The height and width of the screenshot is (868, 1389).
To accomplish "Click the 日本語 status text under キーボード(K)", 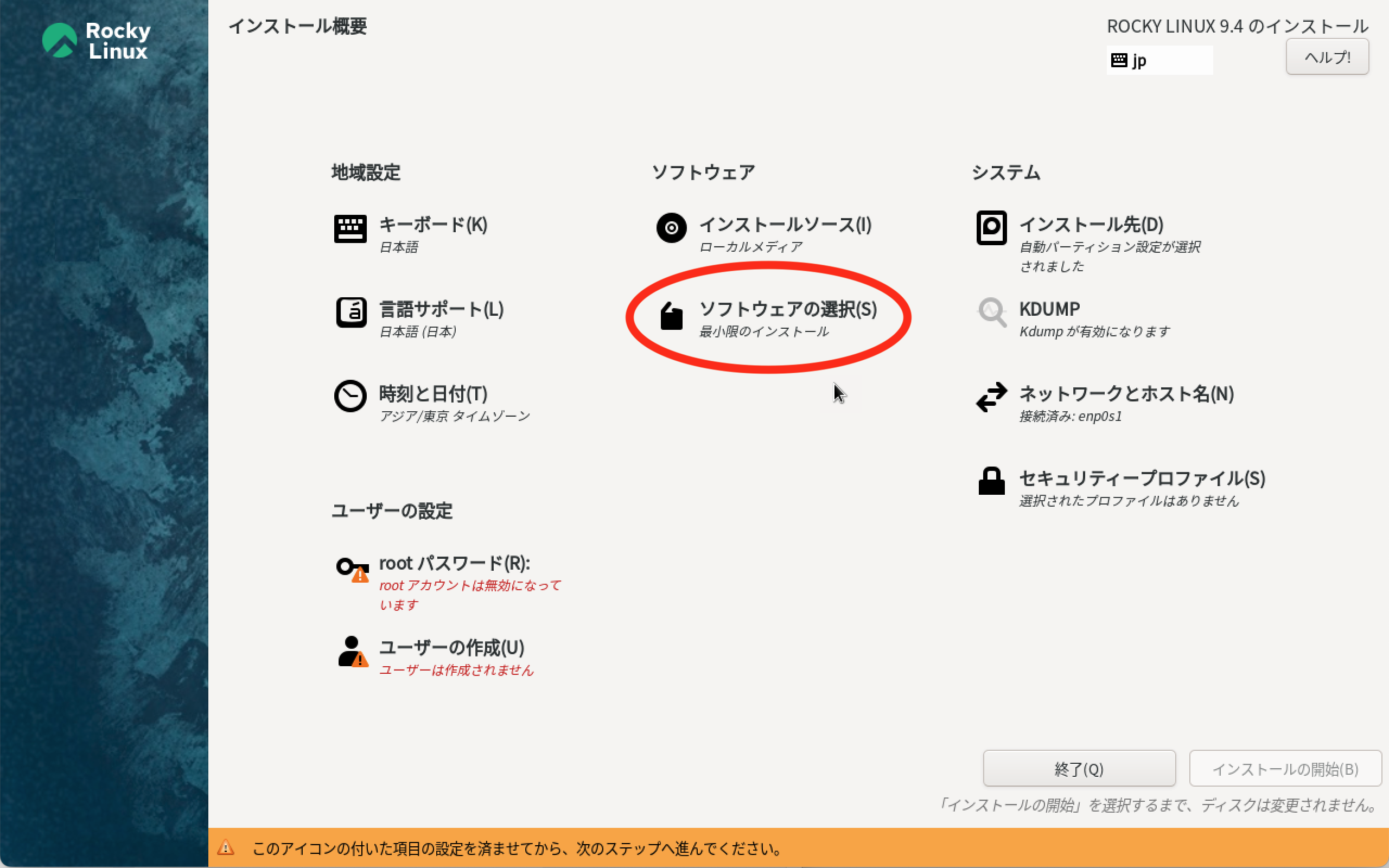I will click(399, 247).
